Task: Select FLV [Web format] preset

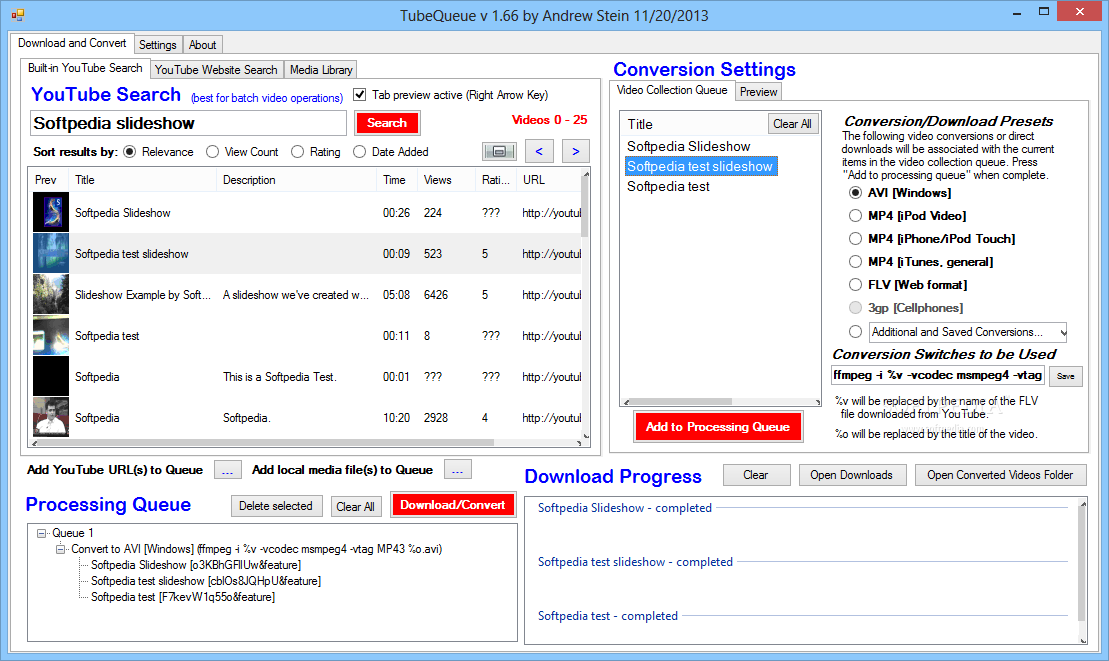Action: pos(855,285)
